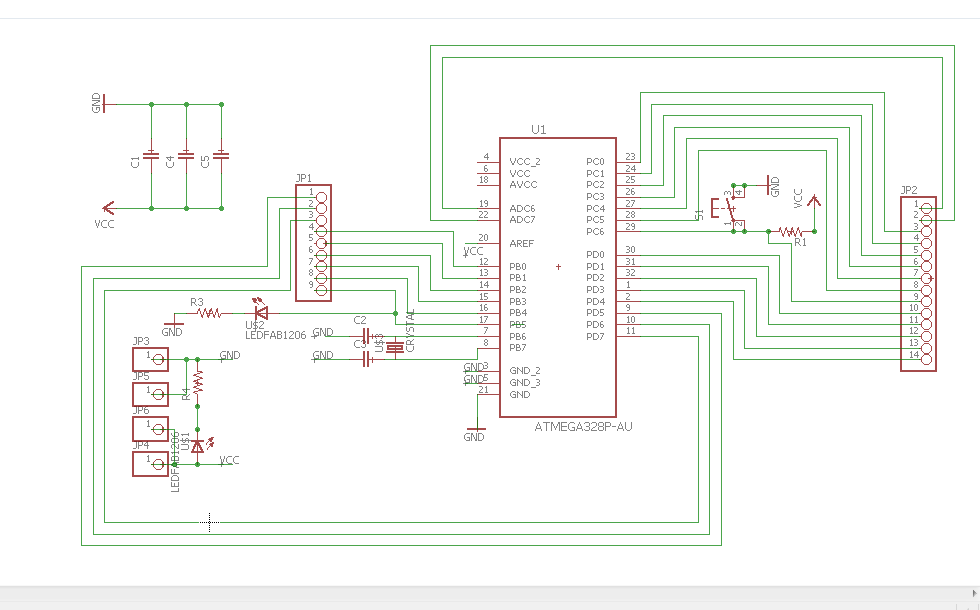The height and width of the screenshot is (610, 980).
Task: Click pin 1 circle of header JP2
Action: point(926,208)
